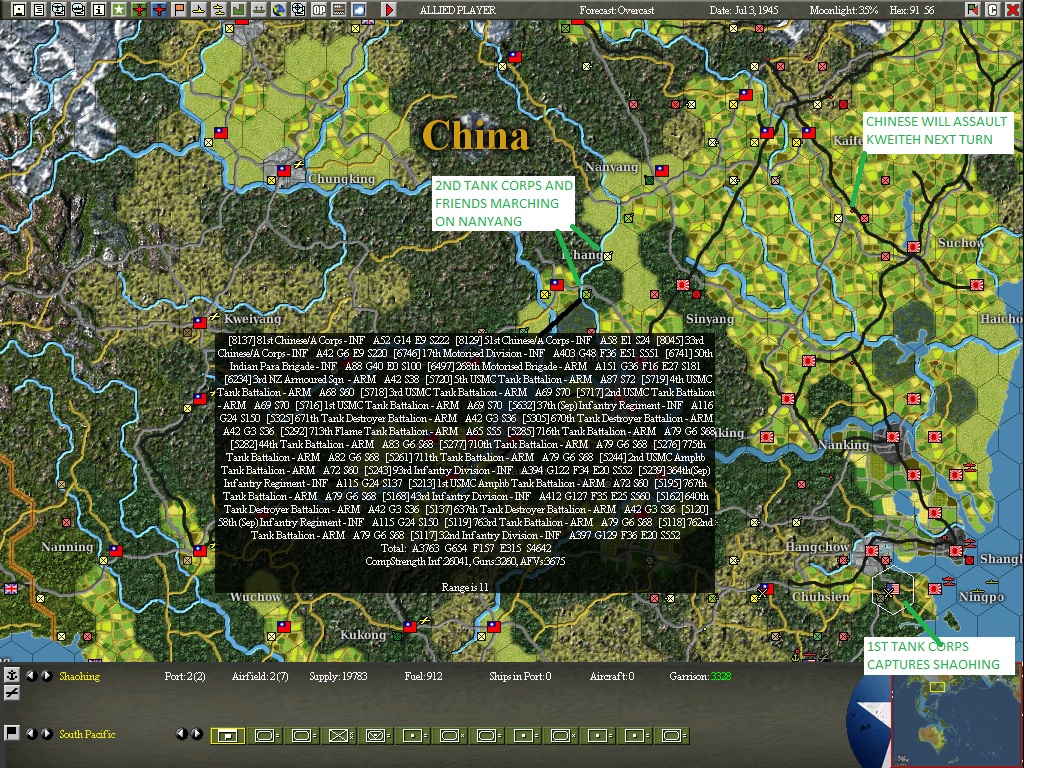Open the document report list icon
This screenshot has height=768, width=1037.
tap(38, 10)
